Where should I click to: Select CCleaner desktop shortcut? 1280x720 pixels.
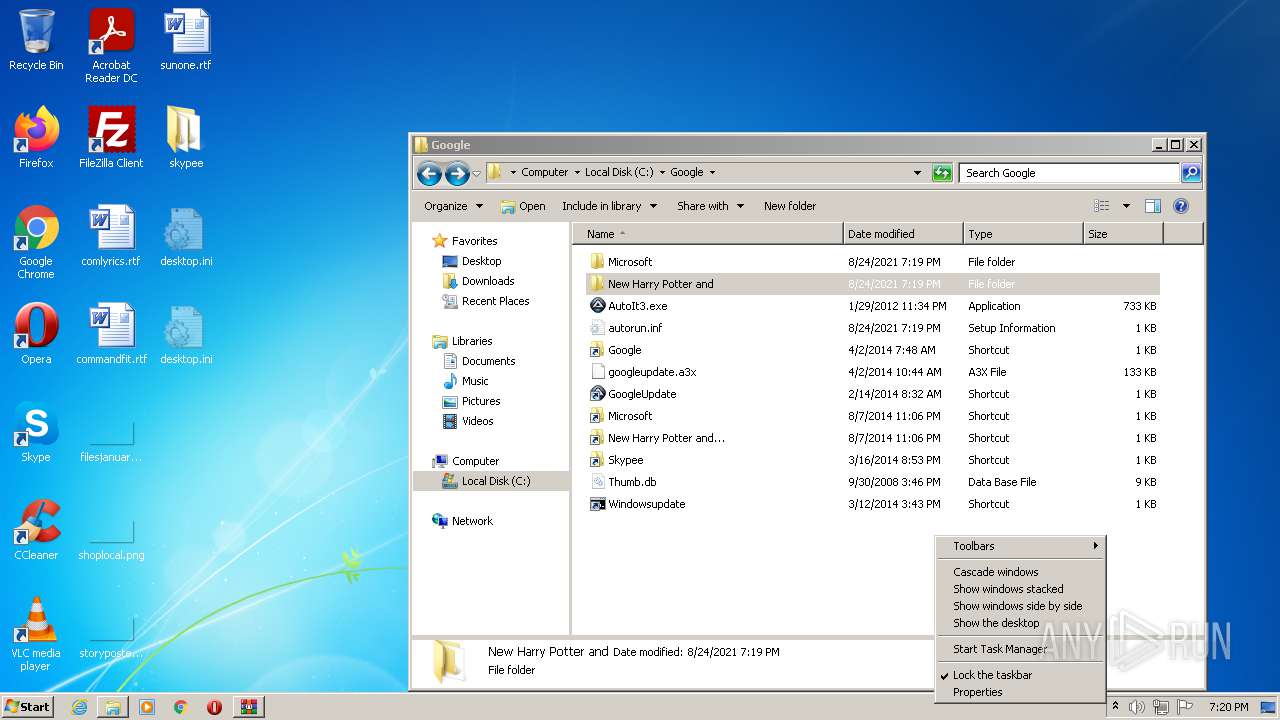(36, 530)
